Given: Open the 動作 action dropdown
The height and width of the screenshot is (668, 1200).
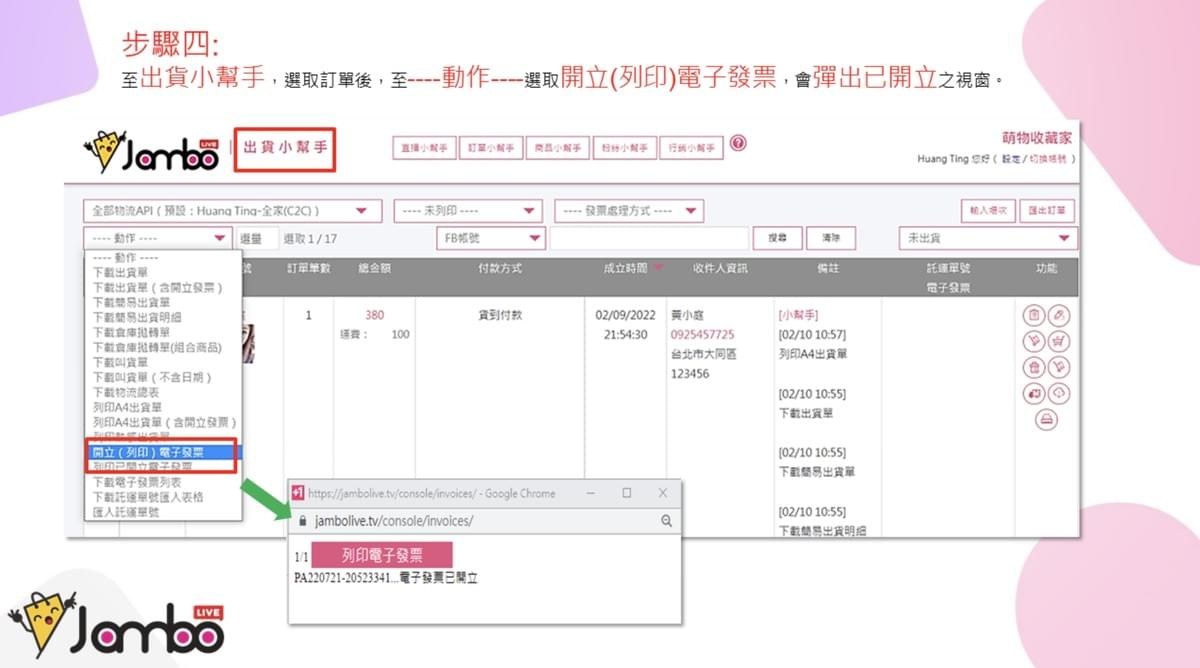Looking at the screenshot, I should coord(158,238).
